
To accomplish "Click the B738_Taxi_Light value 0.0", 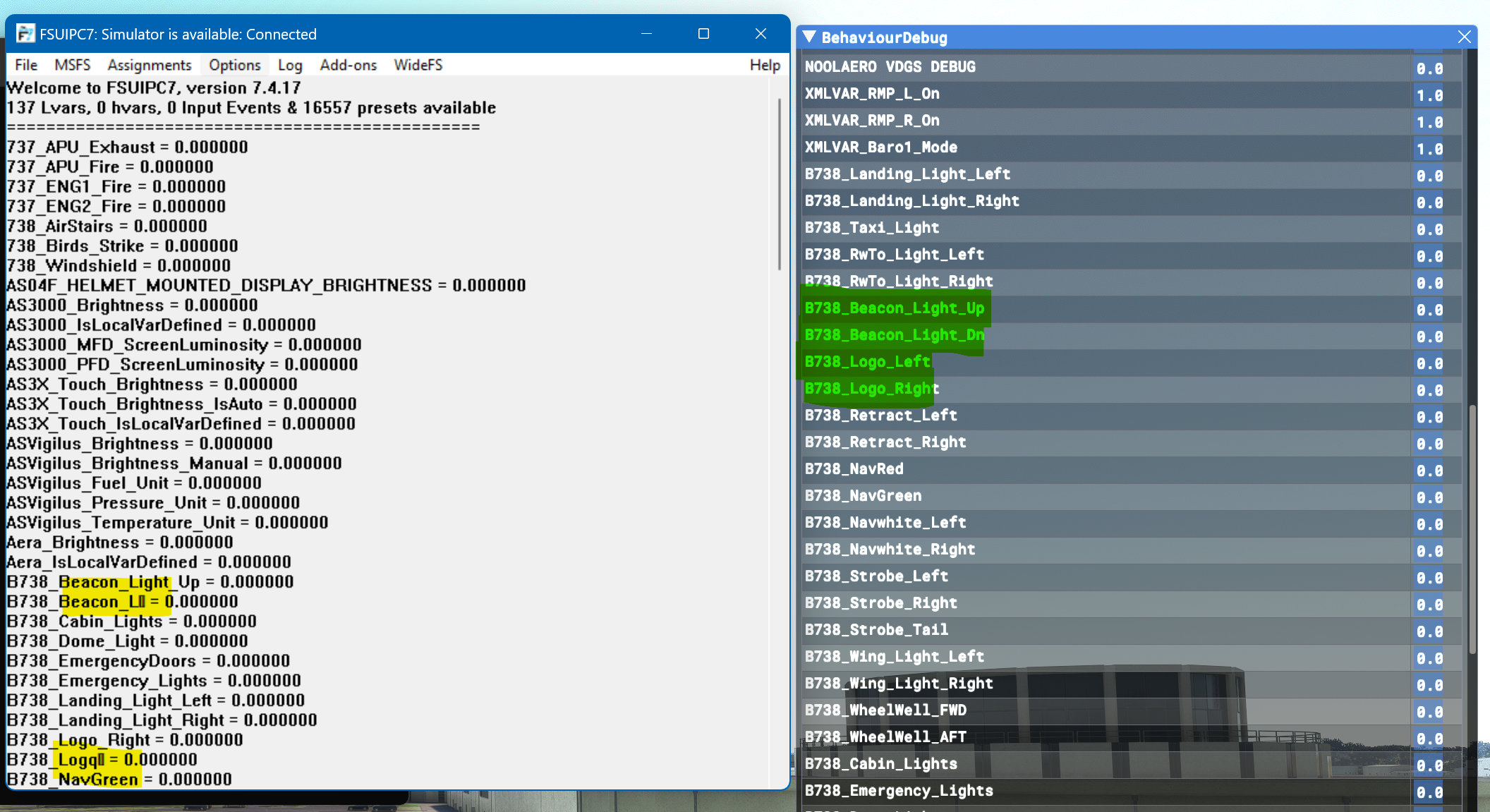I will (1429, 229).
